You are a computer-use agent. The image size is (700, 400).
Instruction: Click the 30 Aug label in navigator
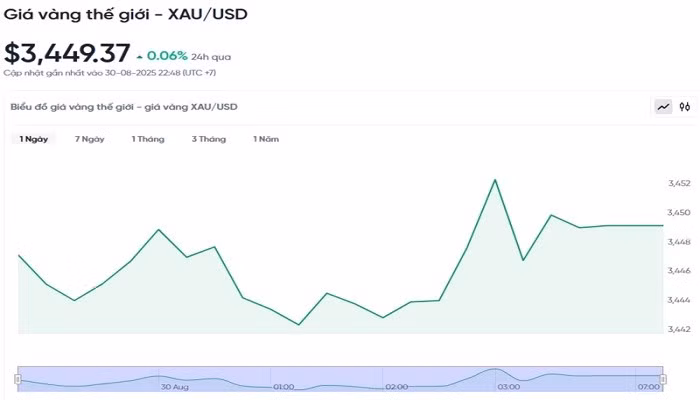(x=174, y=386)
